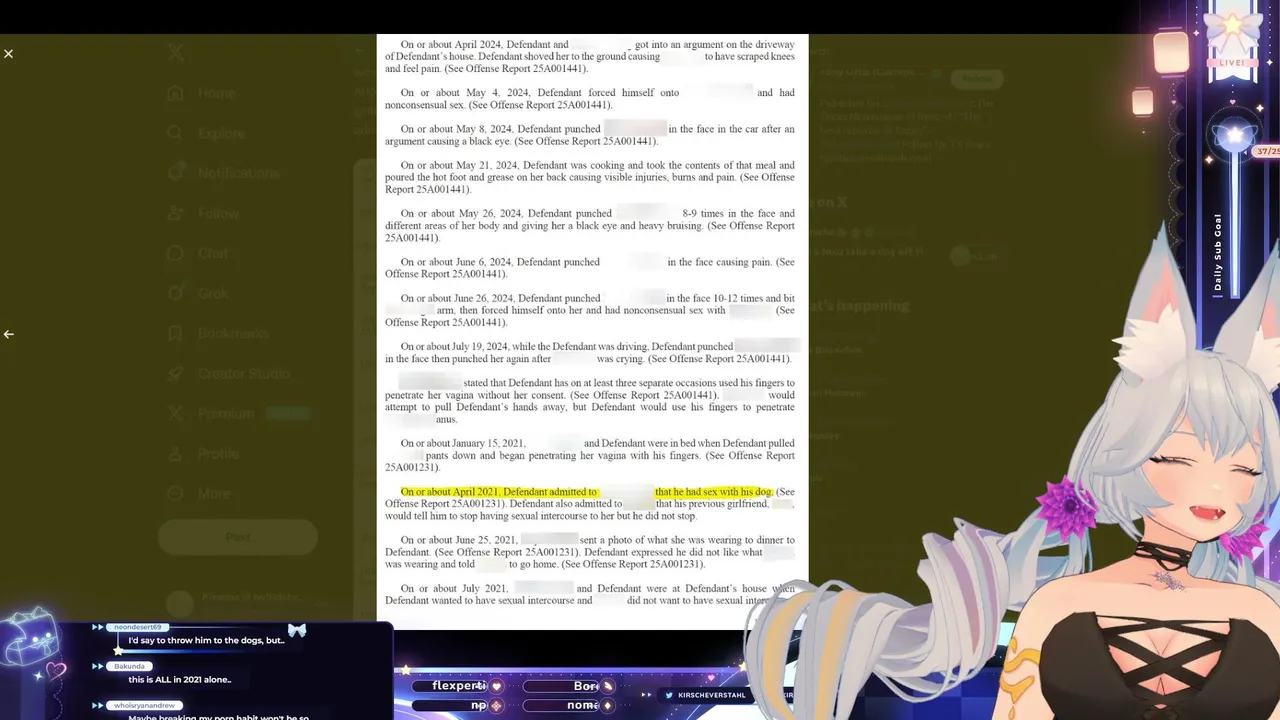Click the KIRSCHEVERSTAHL Twitter handle

point(711,695)
